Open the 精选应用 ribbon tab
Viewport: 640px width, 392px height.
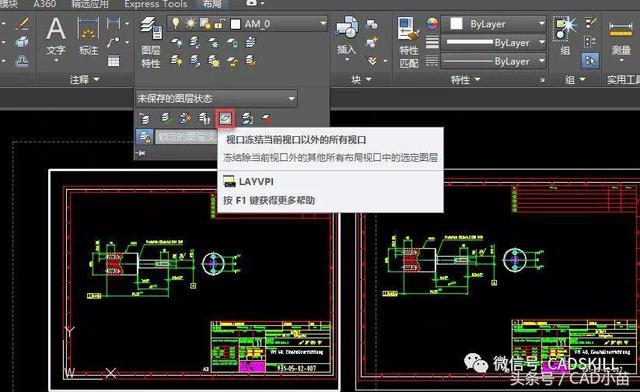click(x=90, y=4)
